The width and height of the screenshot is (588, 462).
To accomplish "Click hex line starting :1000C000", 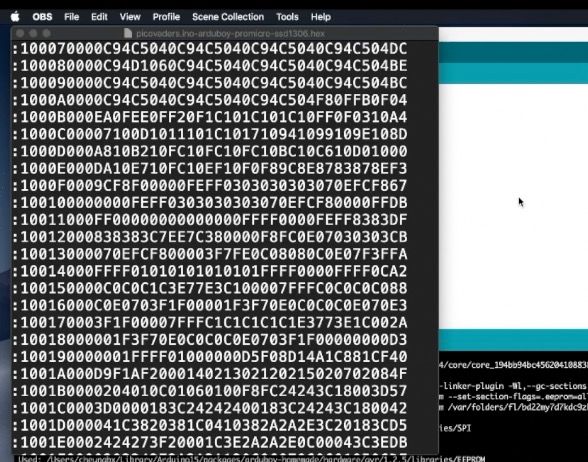I will coord(210,134).
